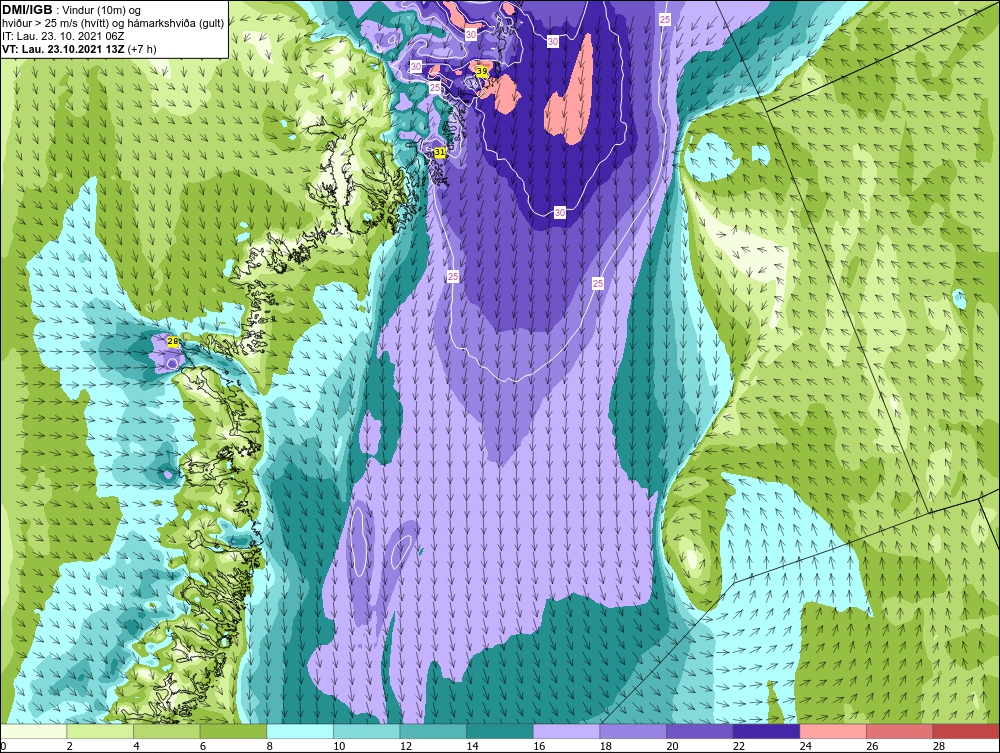The width and height of the screenshot is (1000, 753).
Task: Click the legend scale value 8
Action: pos(270,746)
